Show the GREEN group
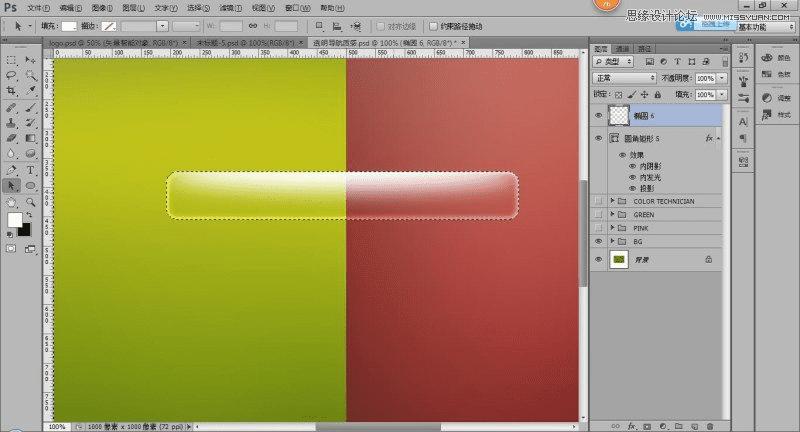The image size is (800, 432). pos(598,215)
